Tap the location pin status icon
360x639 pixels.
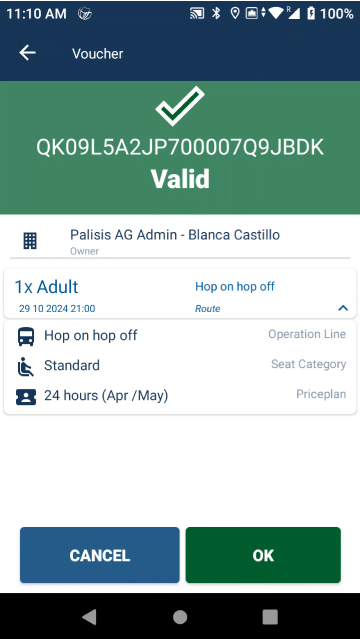(x=234, y=13)
